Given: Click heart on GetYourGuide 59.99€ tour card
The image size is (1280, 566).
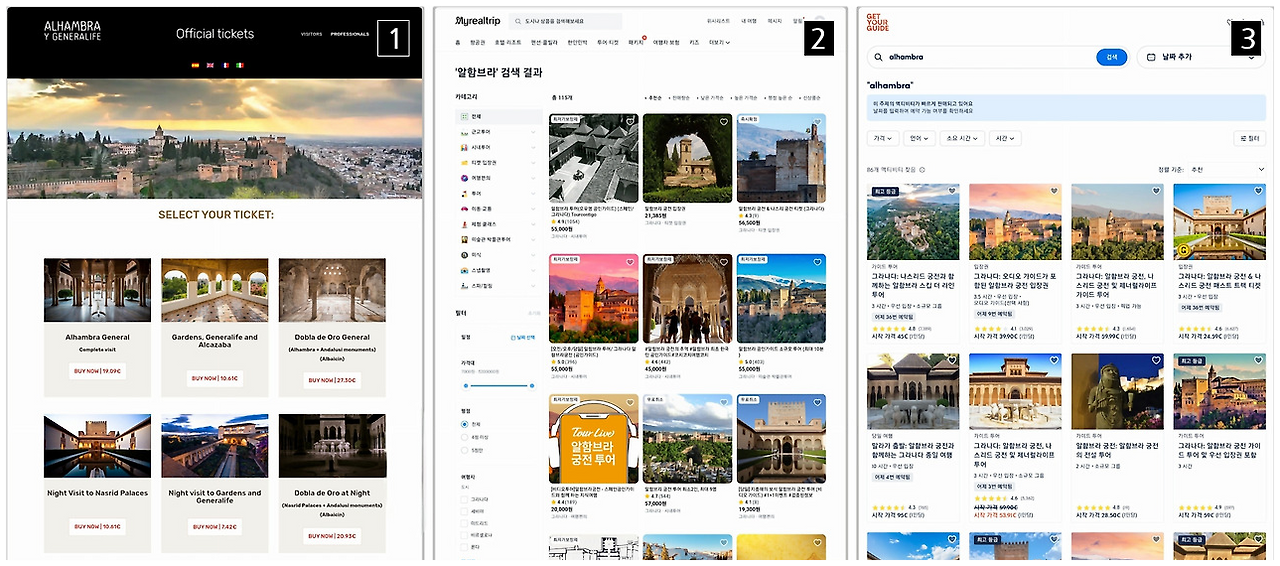Looking at the screenshot, I should point(1156,191).
